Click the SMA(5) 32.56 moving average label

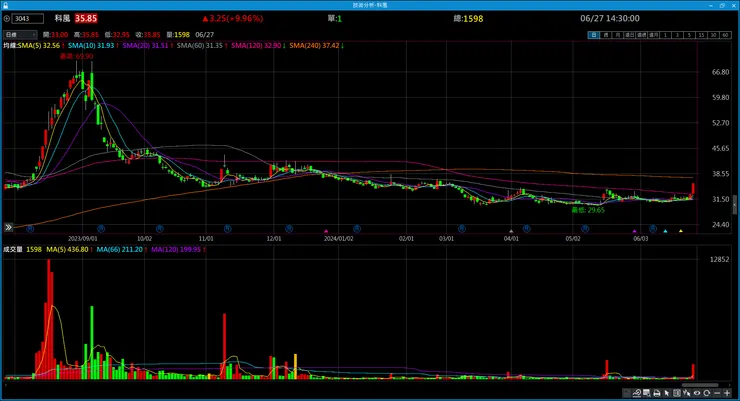point(40,46)
